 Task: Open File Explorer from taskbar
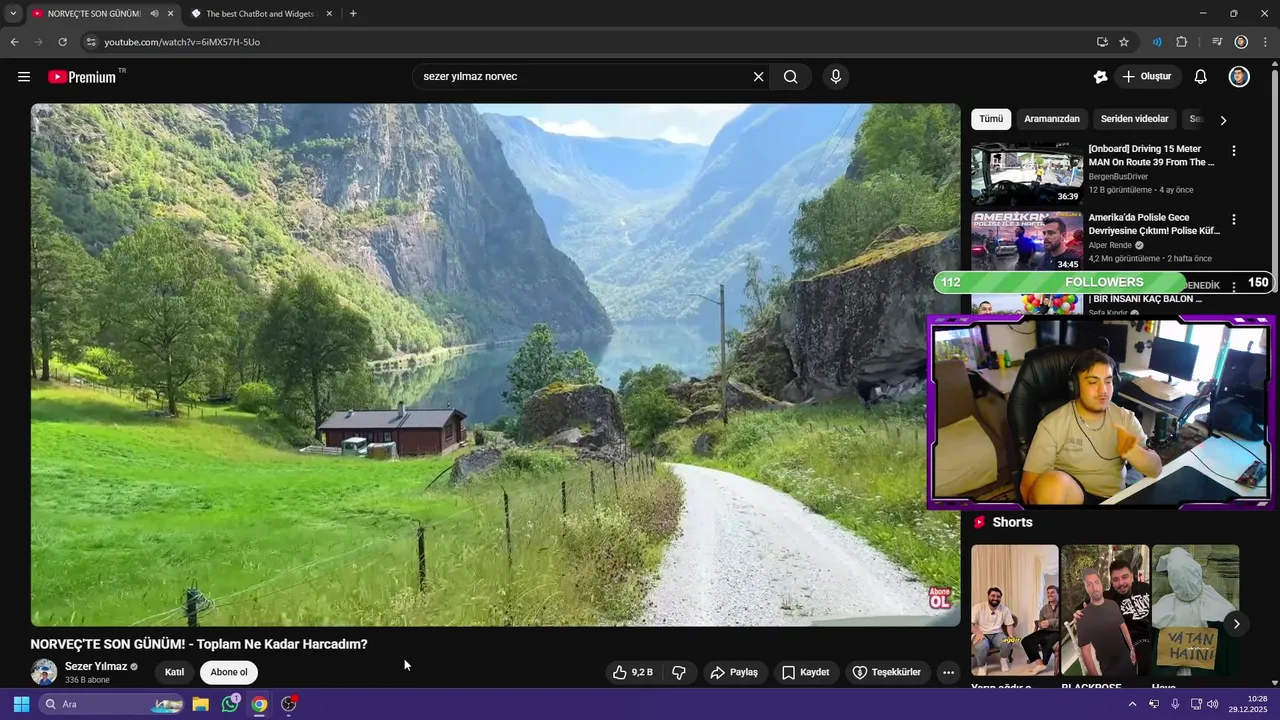(x=201, y=704)
